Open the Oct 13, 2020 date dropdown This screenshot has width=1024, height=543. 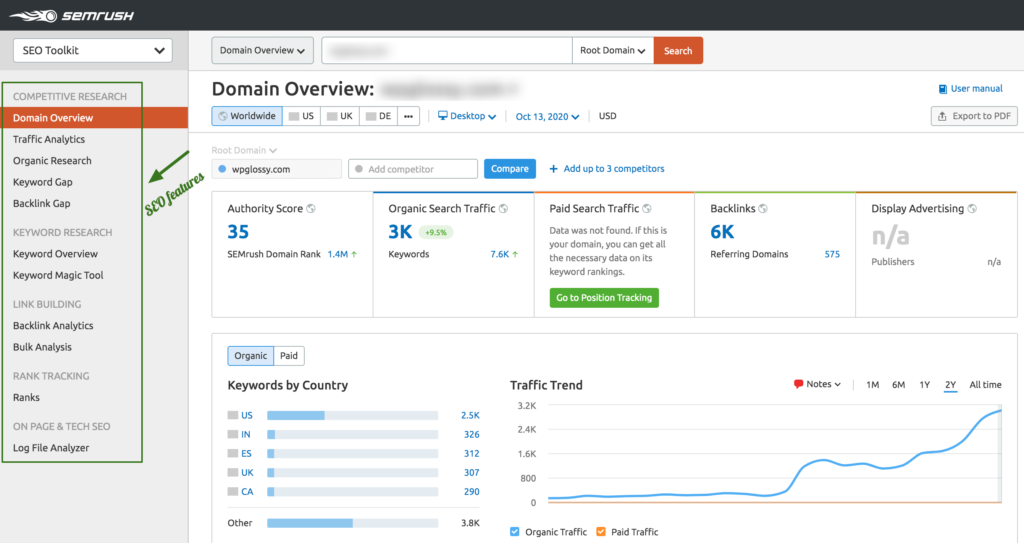pos(547,116)
